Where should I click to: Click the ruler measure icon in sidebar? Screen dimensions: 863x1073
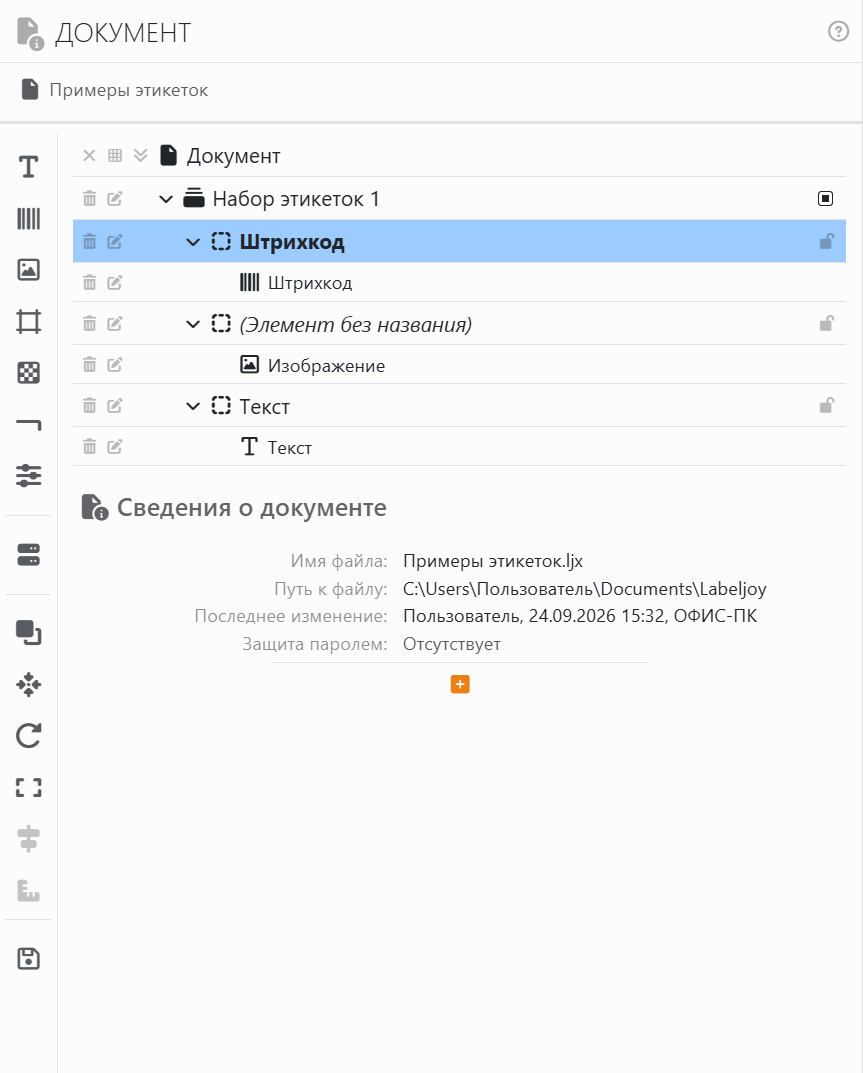(28, 890)
